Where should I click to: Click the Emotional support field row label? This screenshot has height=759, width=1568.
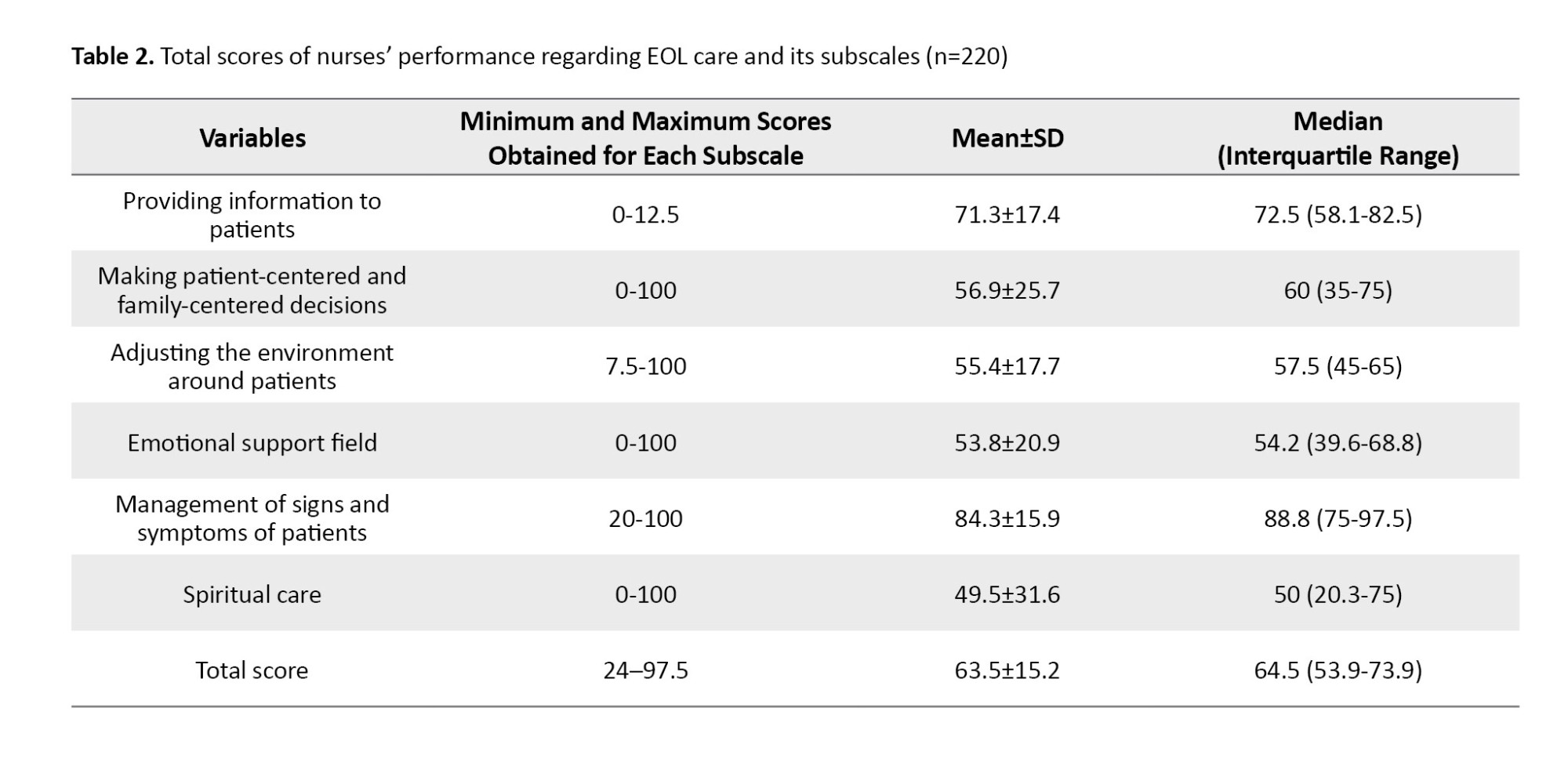point(252,442)
